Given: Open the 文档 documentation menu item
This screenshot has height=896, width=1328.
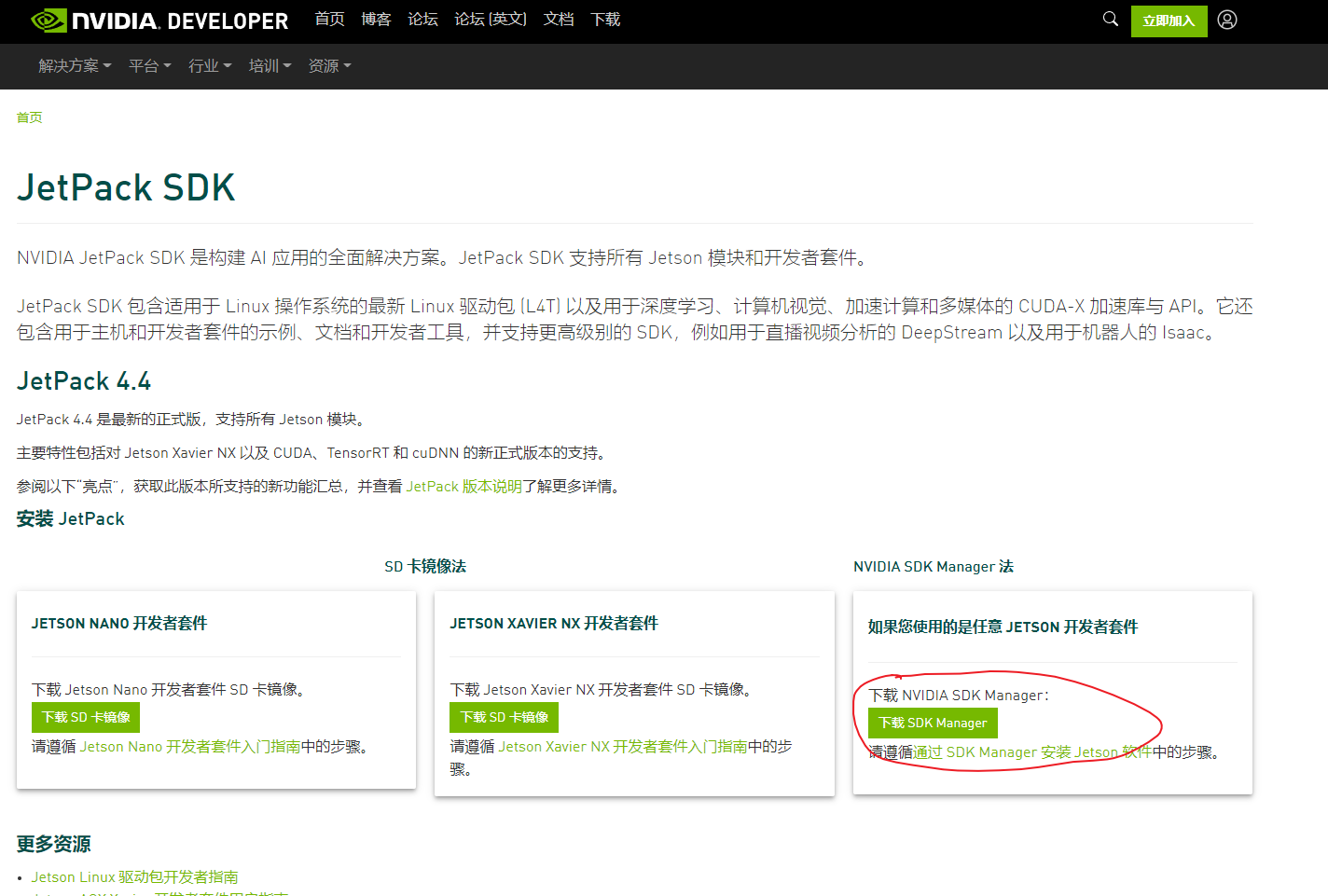Looking at the screenshot, I should [x=559, y=20].
